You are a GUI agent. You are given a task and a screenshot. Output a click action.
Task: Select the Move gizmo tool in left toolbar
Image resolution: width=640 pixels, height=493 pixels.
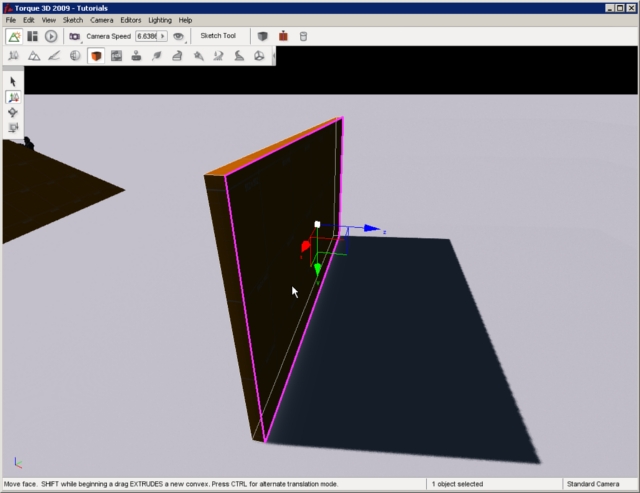click(x=13, y=97)
